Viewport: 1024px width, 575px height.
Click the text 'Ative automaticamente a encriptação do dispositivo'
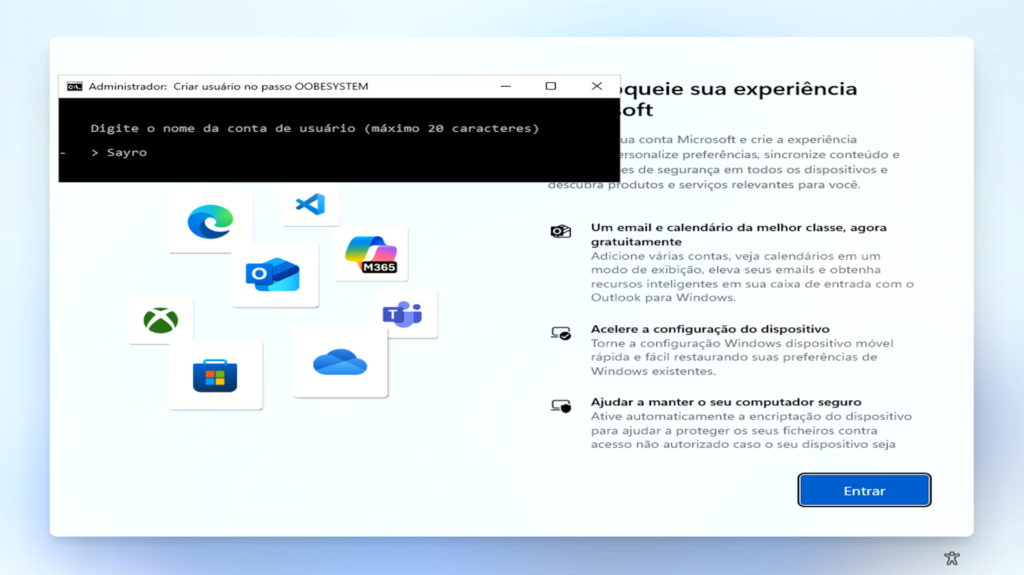pos(751,416)
